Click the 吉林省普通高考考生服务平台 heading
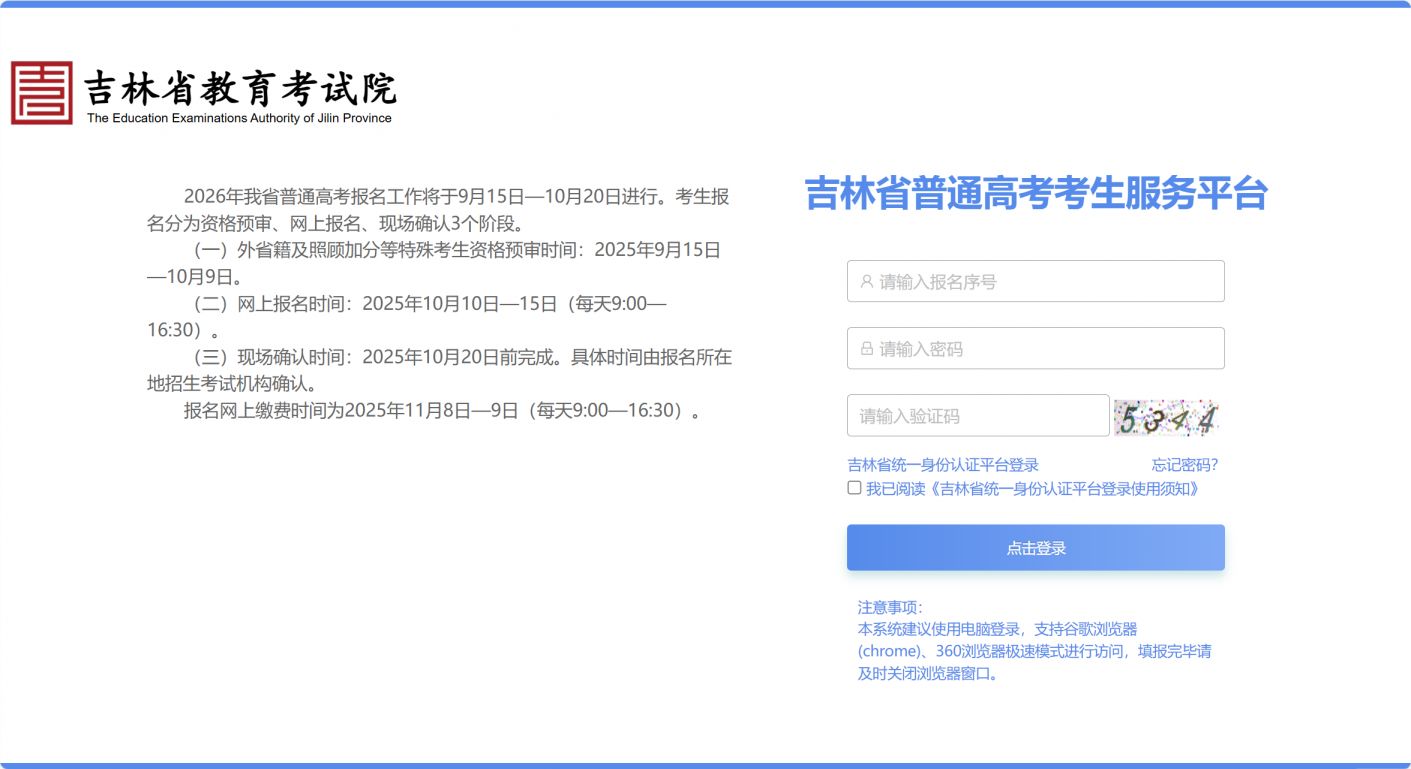The height and width of the screenshot is (769, 1411). pos(1036,193)
